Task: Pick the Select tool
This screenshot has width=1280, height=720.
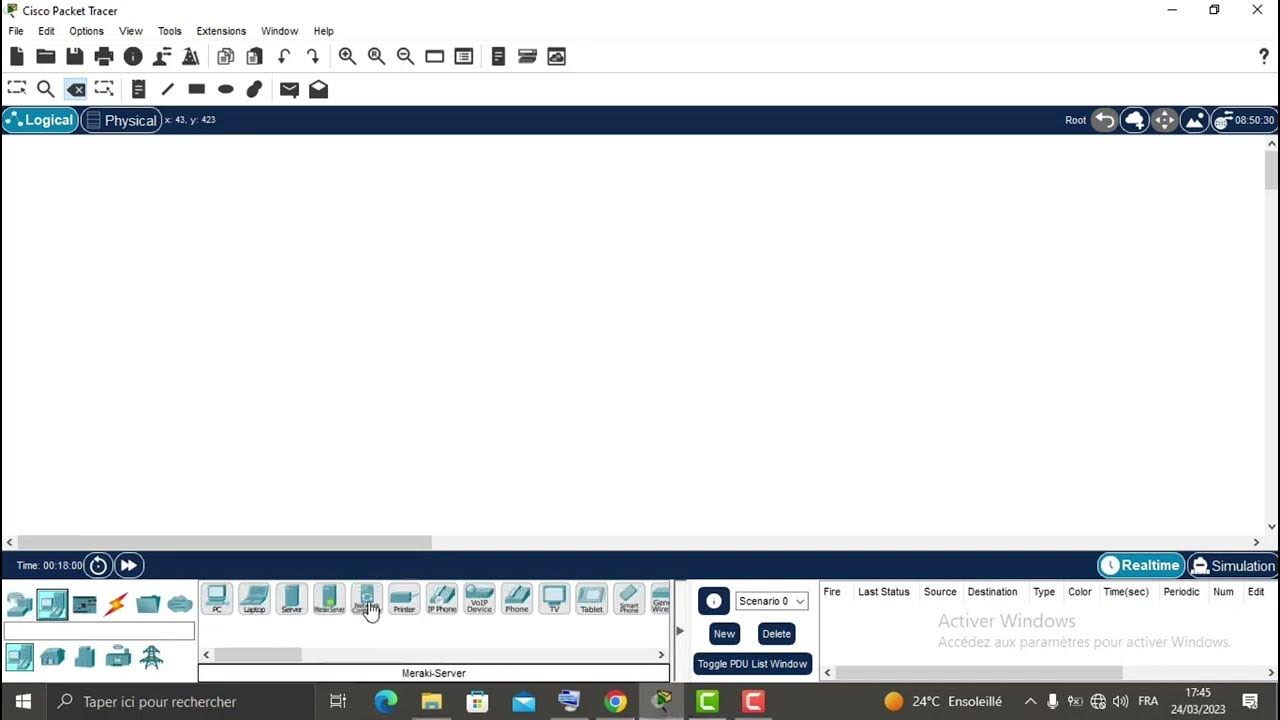Action: [x=17, y=89]
